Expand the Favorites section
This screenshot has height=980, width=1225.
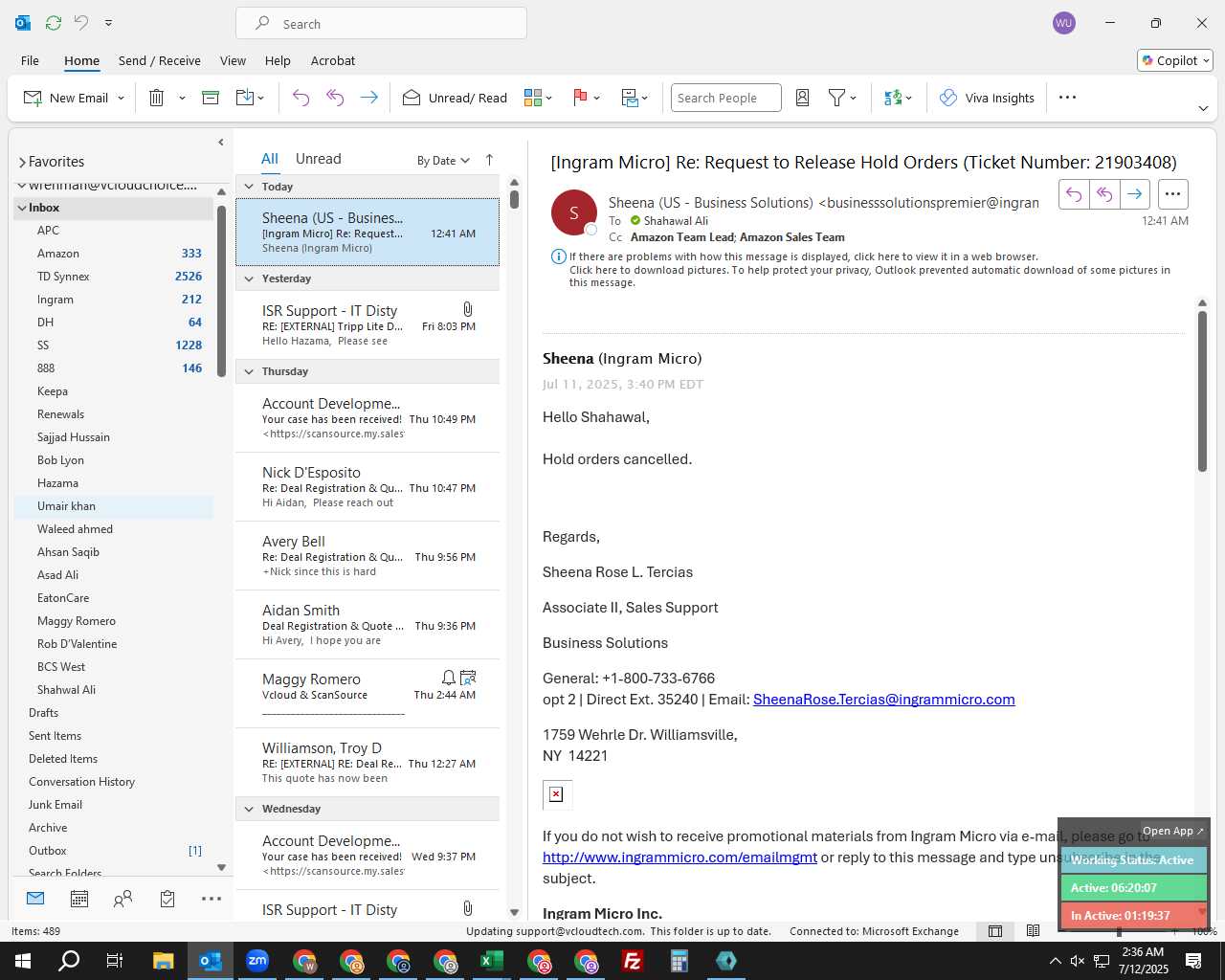(x=21, y=163)
